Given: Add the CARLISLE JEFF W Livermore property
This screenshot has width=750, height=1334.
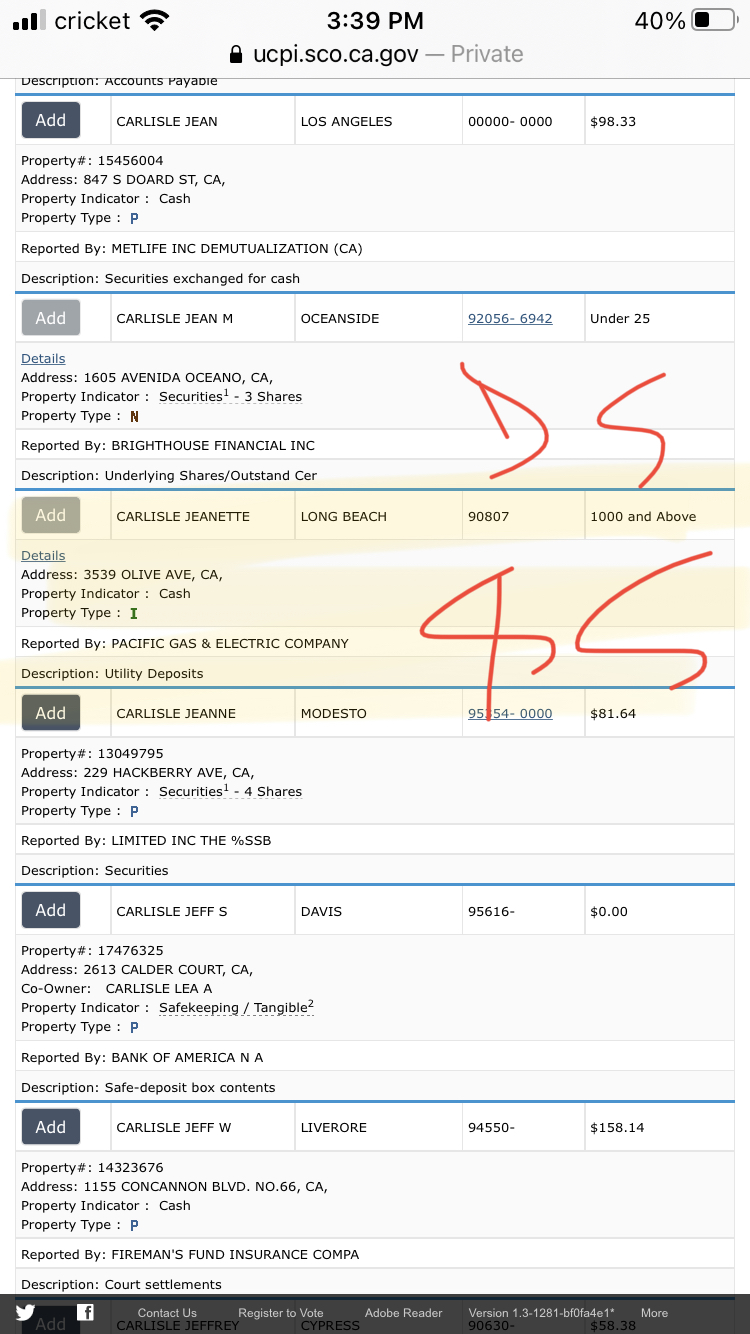Looking at the screenshot, I should pyautogui.click(x=51, y=1127).
